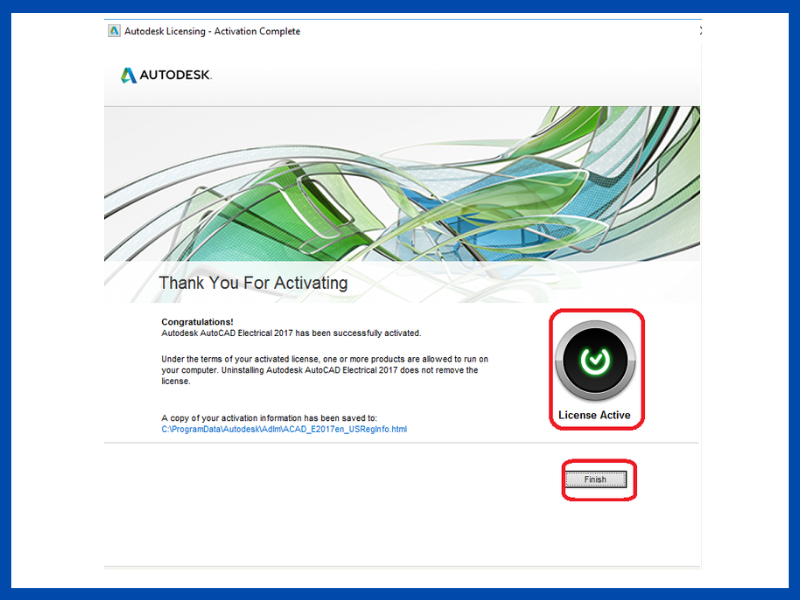Open the ACAD_E2017en_USRegInfo.html file link

(x=284, y=429)
